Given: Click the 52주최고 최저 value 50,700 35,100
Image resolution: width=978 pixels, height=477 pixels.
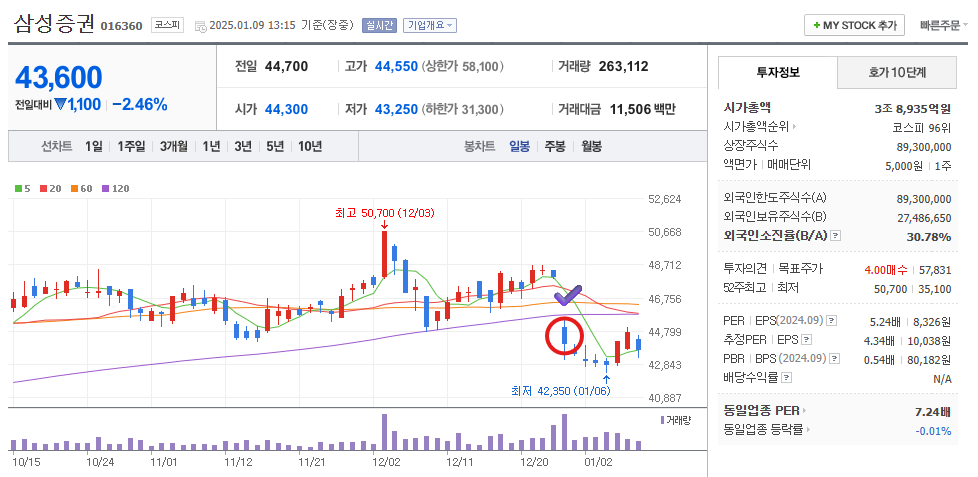Looking at the screenshot, I should (x=915, y=288).
